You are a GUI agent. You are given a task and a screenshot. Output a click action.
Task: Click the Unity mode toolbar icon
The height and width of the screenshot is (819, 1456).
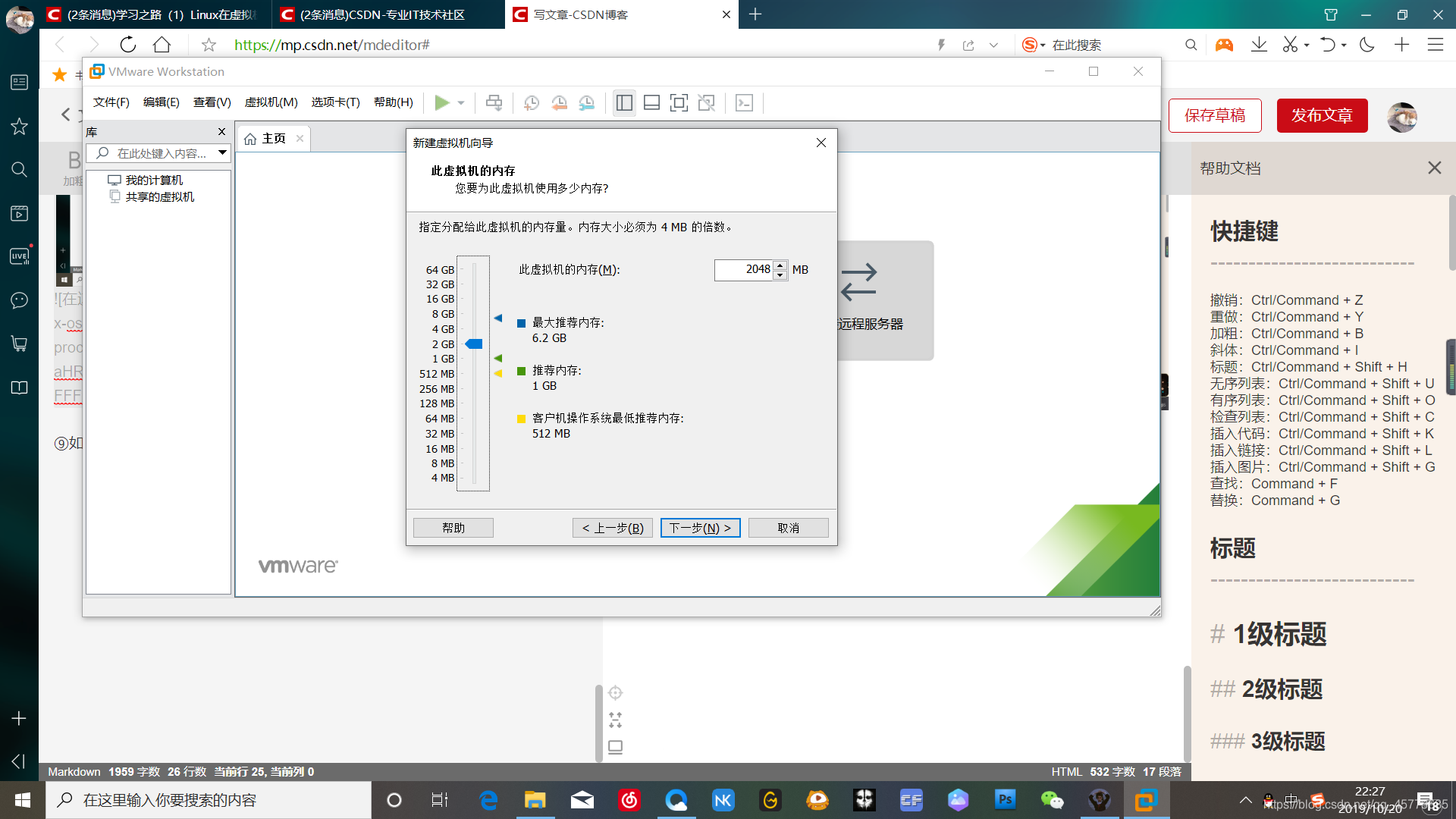(x=706, y=102)
